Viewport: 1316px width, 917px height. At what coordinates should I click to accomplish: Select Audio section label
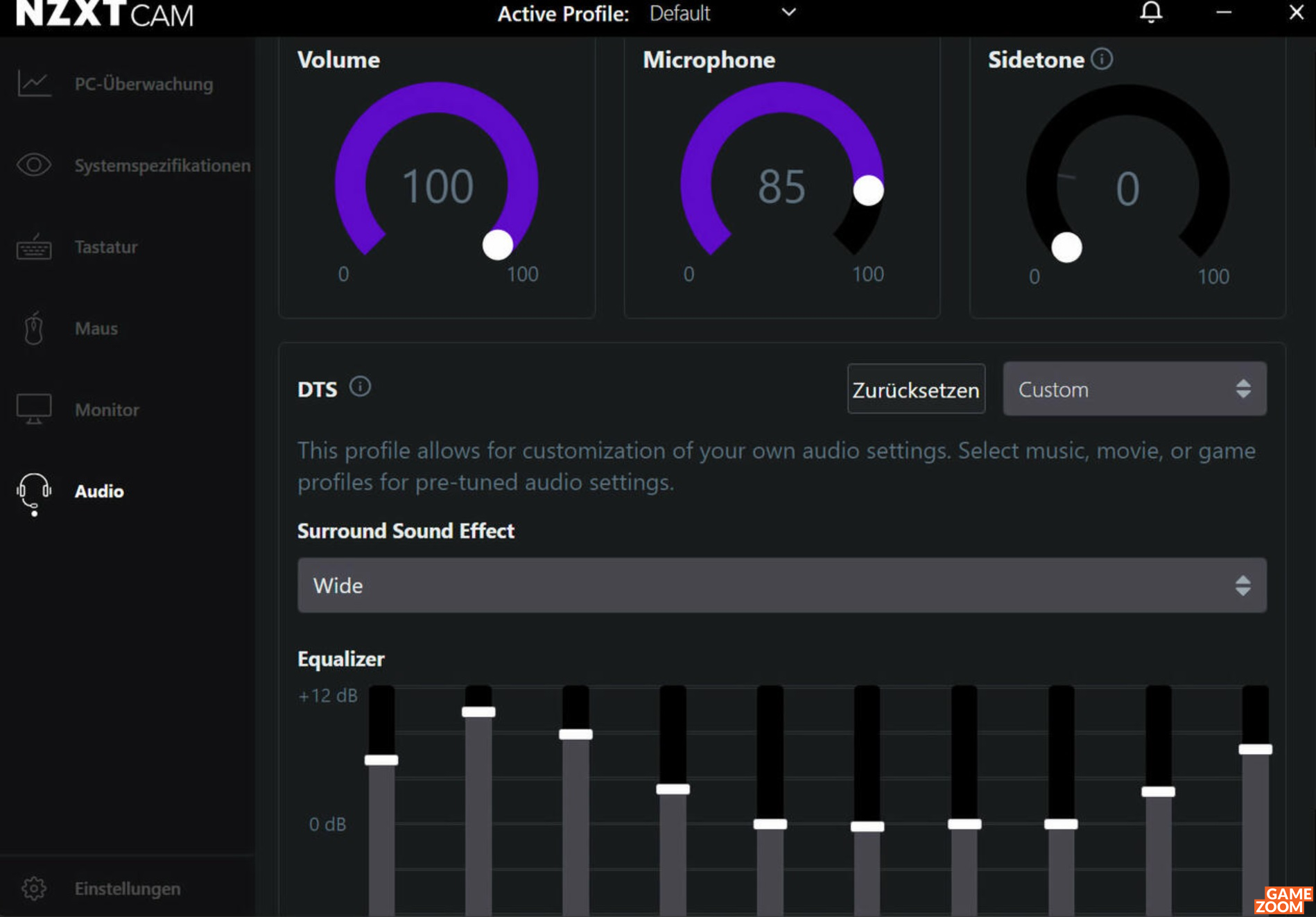pyautogui.click(x=99, y=491)
